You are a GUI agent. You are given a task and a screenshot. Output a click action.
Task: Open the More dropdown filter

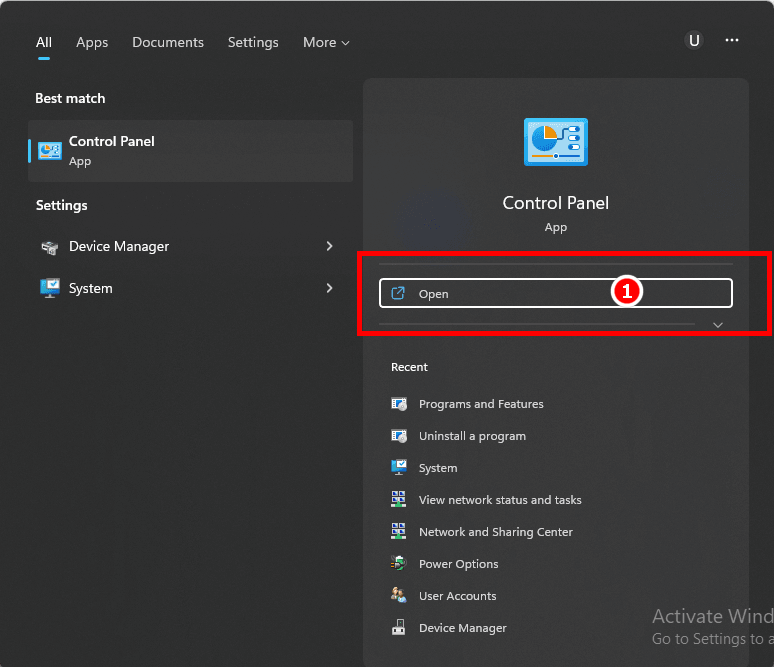pyautogui.click(x=326, y=42)
